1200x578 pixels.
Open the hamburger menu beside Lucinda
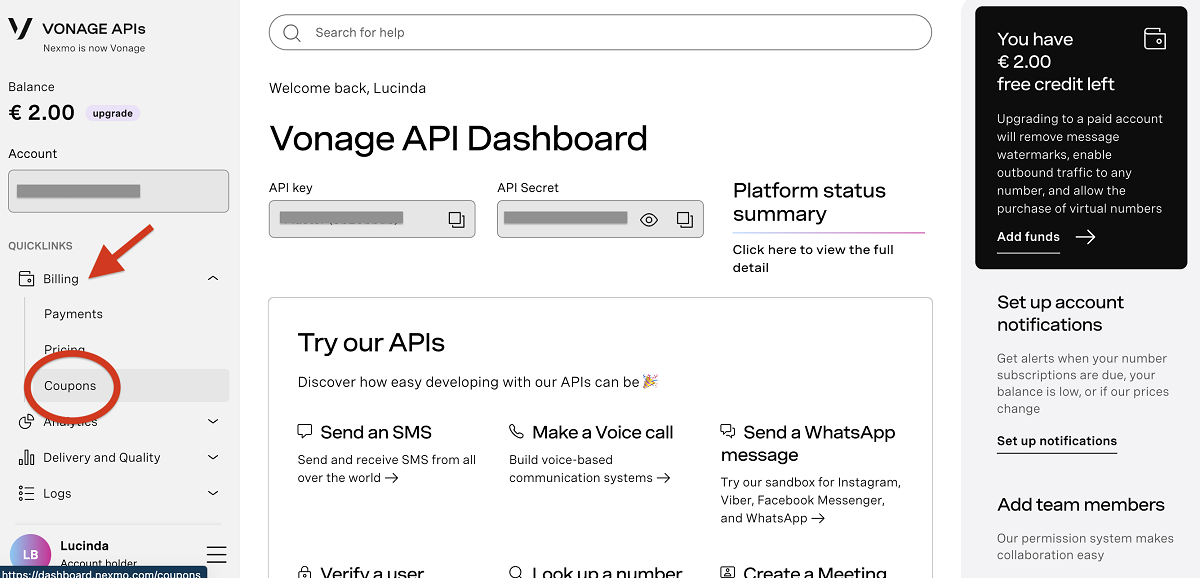[216, 554]
